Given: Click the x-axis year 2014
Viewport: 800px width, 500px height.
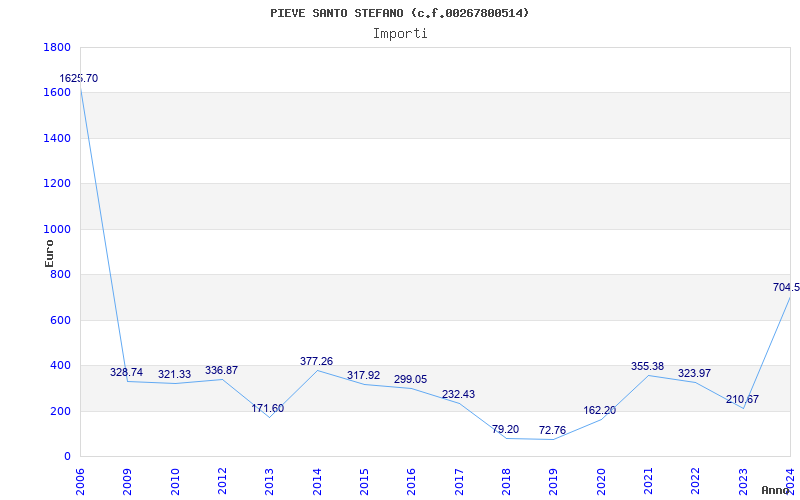Looking at the screenshot, I should tap(317, 482).
